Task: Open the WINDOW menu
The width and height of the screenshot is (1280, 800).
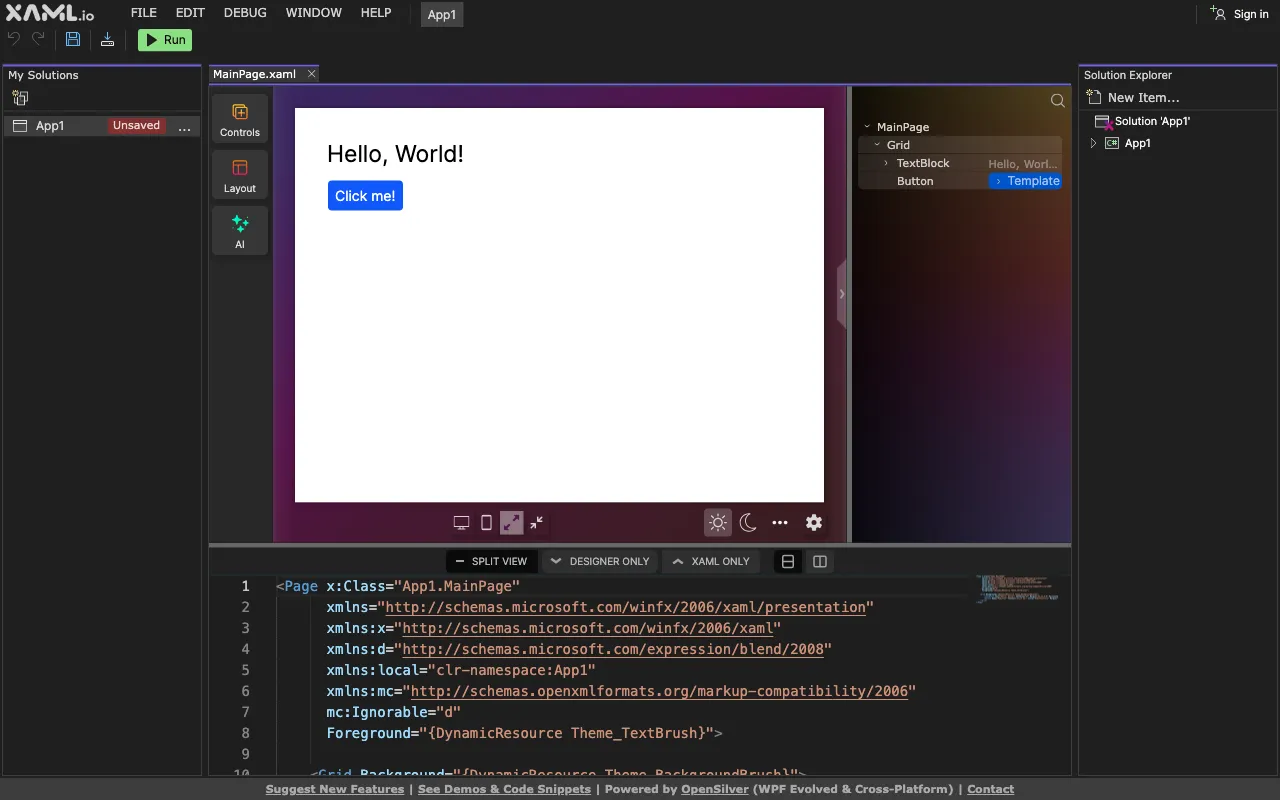Action: tap(314, 13)
